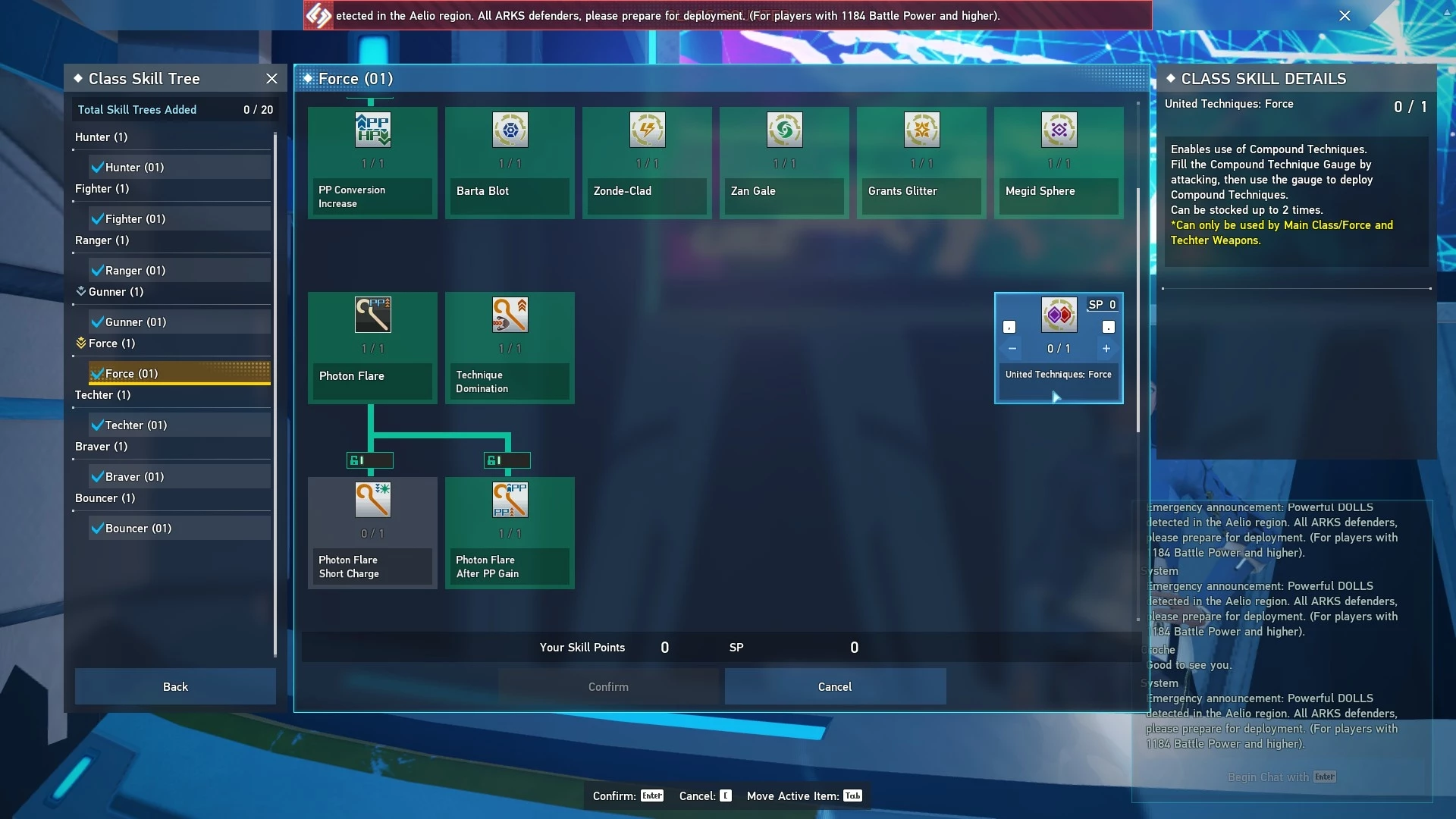Select the Zonde-Clad skill icon

[x=647, y=130]
